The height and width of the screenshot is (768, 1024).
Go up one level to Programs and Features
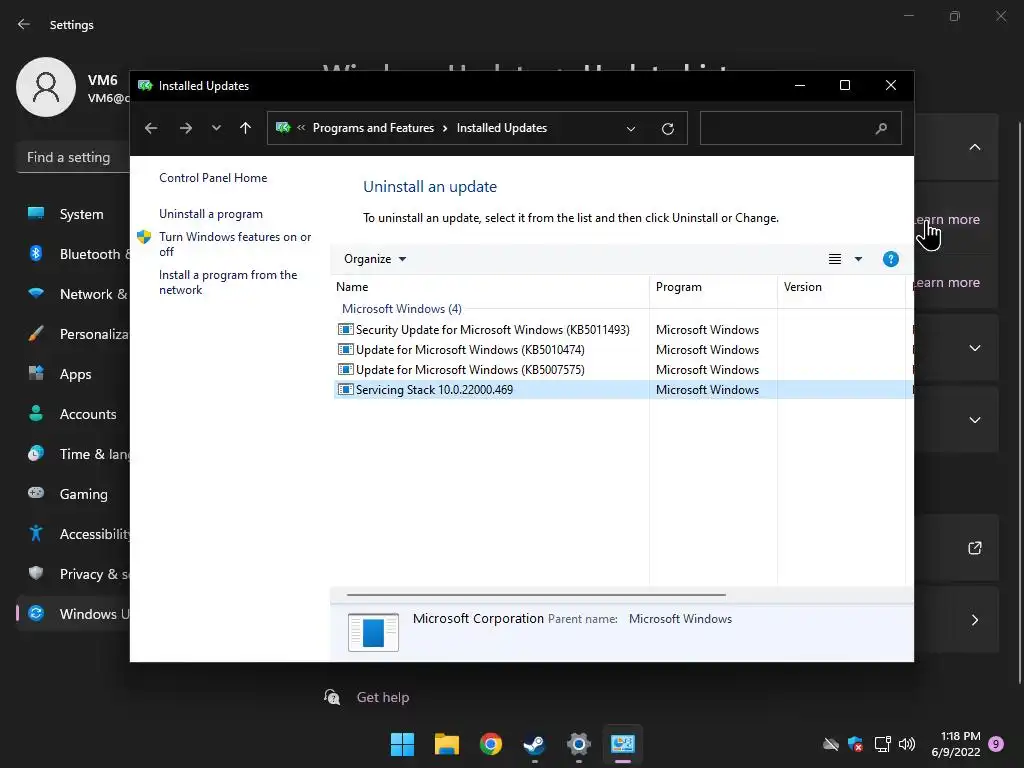pyautogui.click(x=246, y=128)
